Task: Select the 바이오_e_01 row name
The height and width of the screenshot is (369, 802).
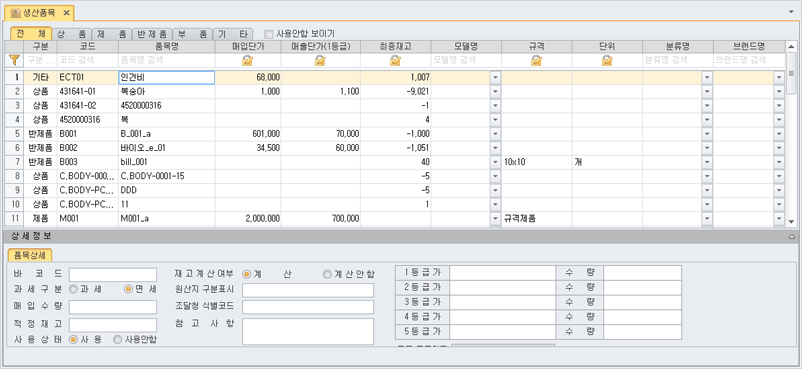Action: tap(167, 148)
